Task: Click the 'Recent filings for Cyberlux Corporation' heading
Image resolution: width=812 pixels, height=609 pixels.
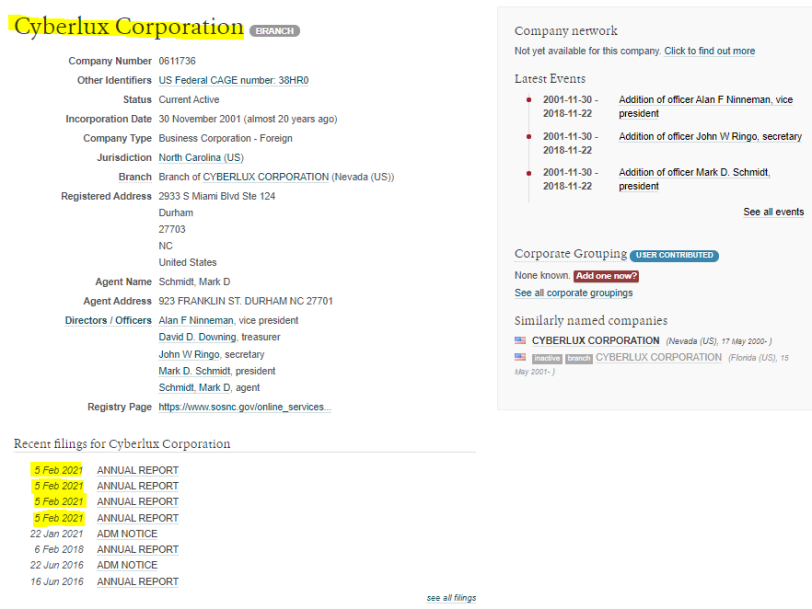Action: [x=122, y=444]
